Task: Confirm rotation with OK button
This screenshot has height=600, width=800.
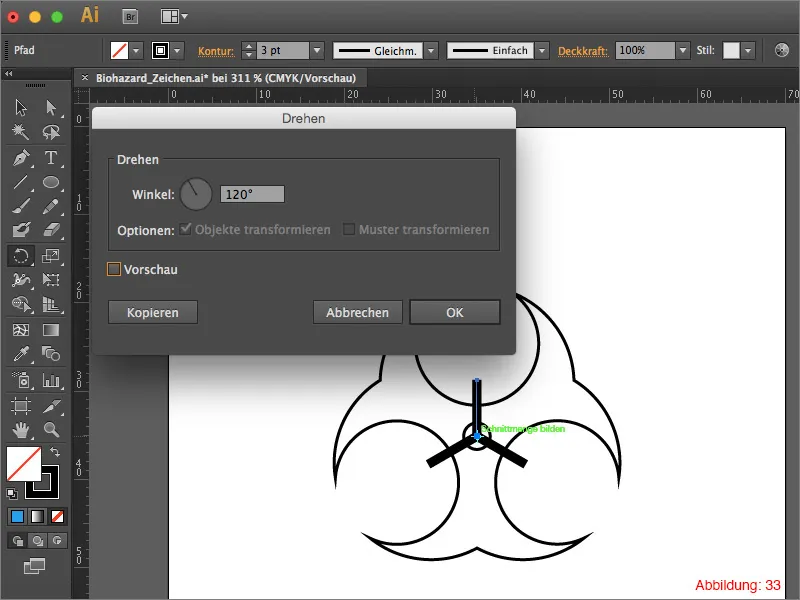Action: 455,312
